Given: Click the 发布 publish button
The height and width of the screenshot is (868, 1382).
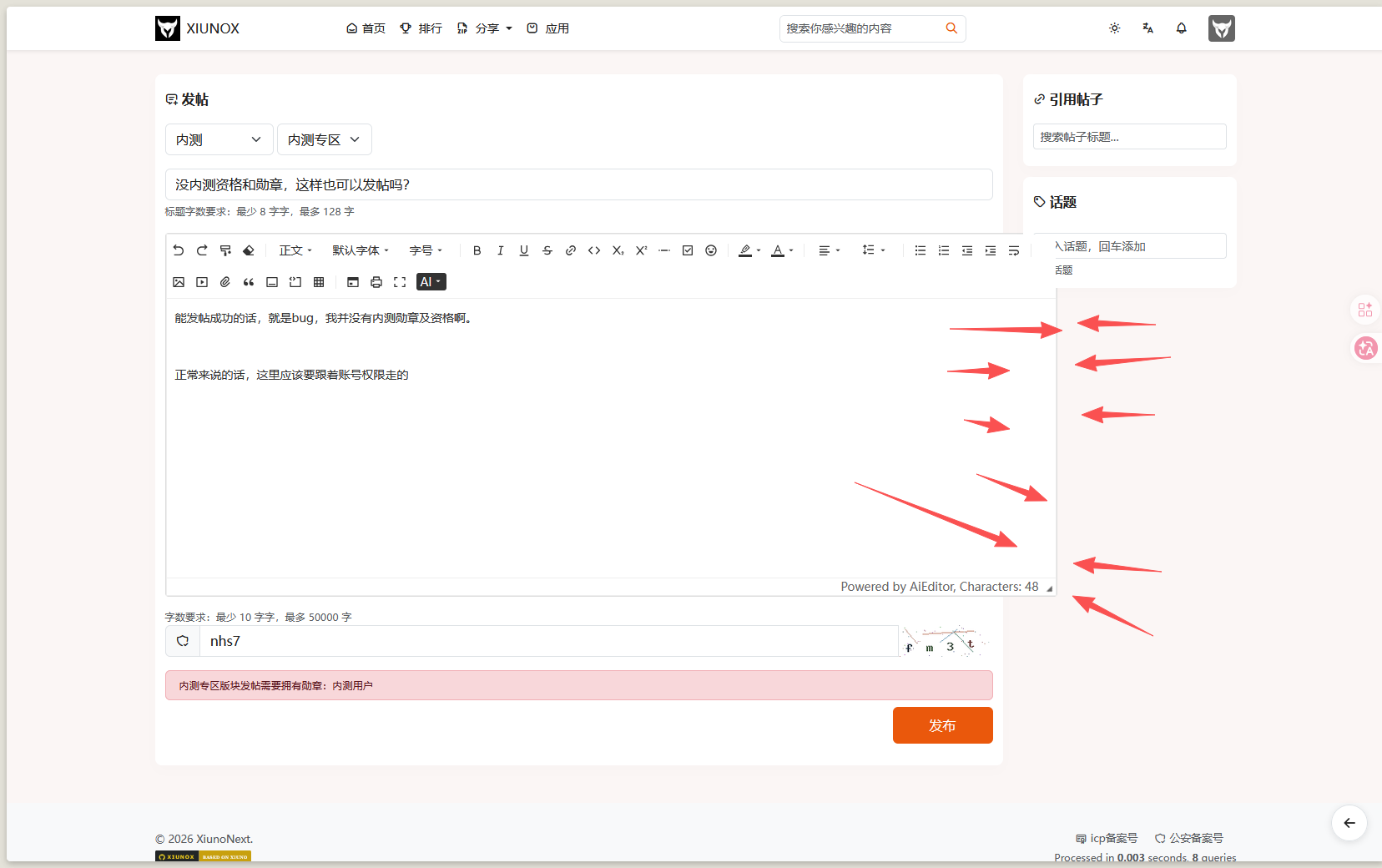Looking at the screenshot, I should click(943, 725).
